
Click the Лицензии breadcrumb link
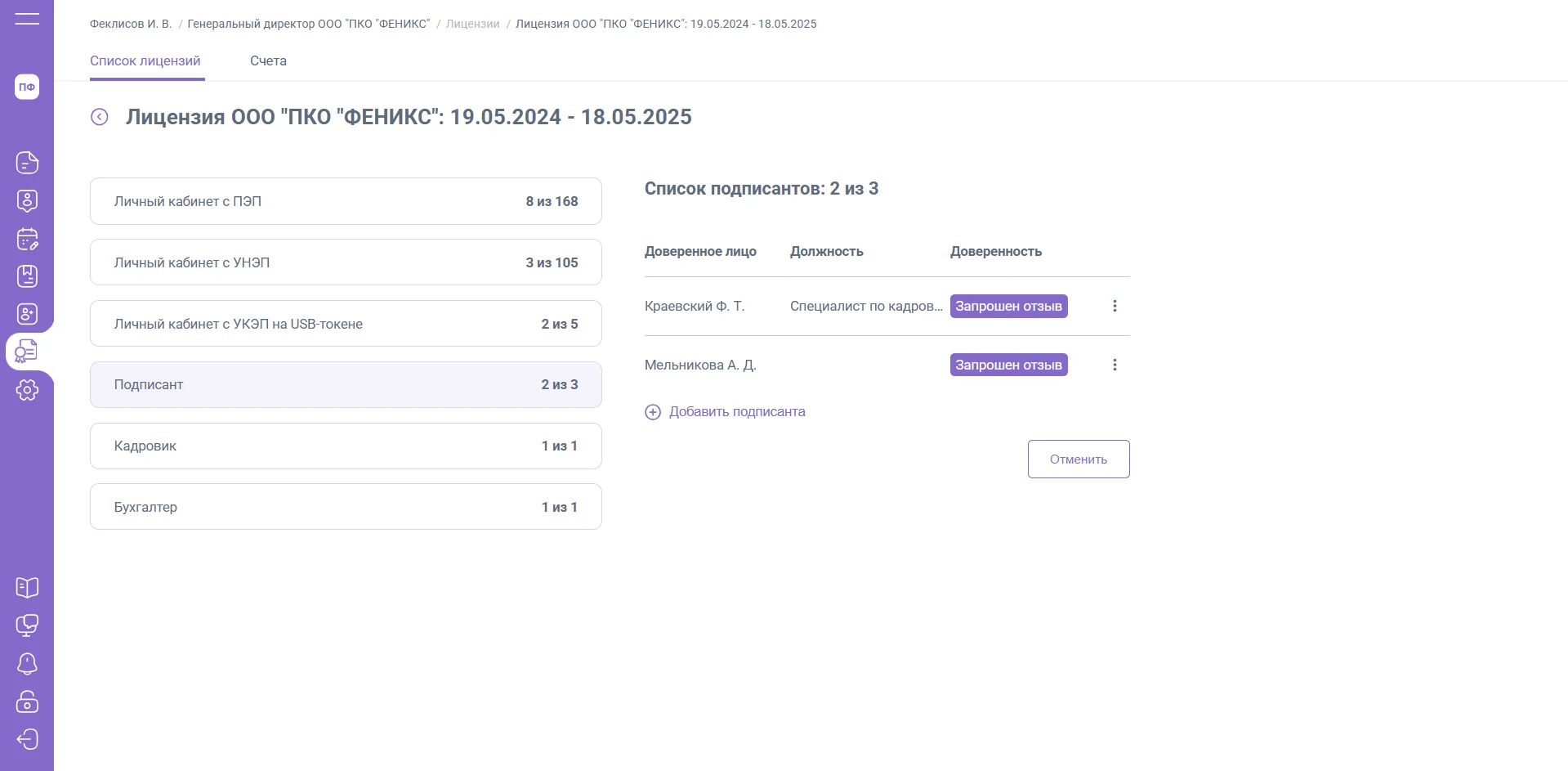(x=472, y=24)
